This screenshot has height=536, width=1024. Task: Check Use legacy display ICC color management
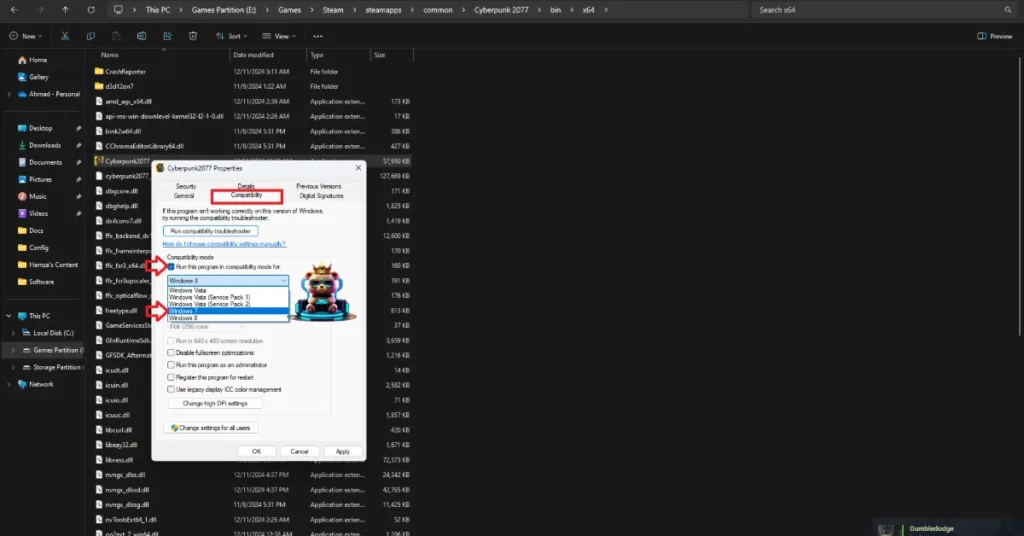pos(171,390)
